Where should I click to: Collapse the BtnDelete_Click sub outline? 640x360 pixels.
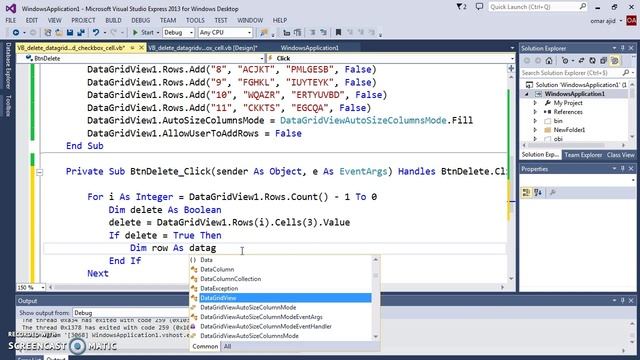tap(40, 172)
